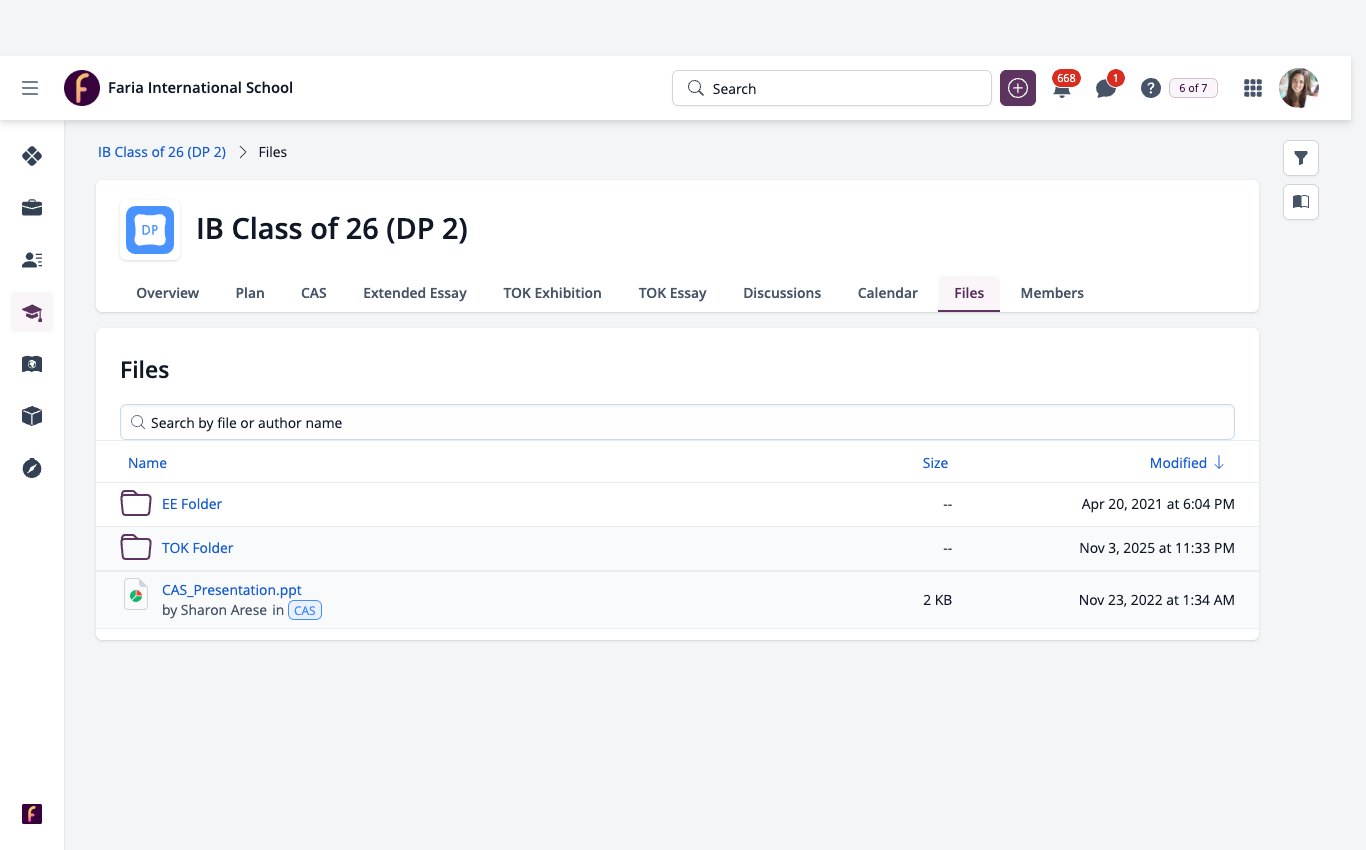Click the IB Class of 26 (DP 2) heading

pyautogui.click(x=332, y=229)
